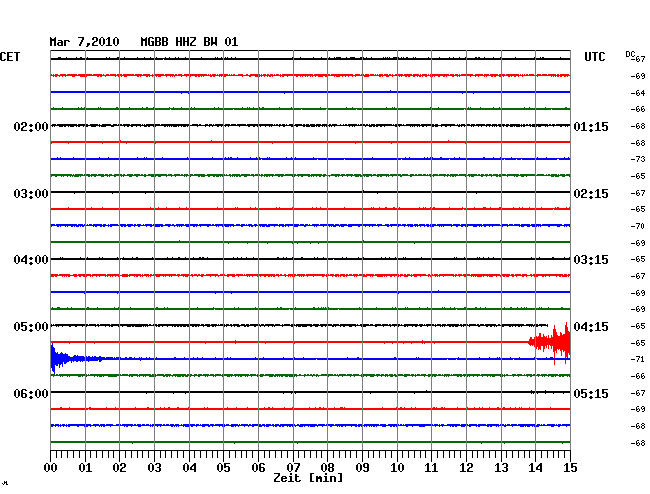The height and width of the screenshot is (494, 650).
Task: Click the 05:15 UTC time label
Action: click(x=591, y=393)
